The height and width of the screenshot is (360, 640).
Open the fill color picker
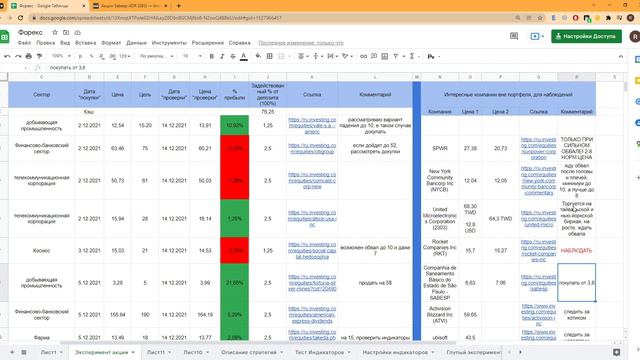pyautogui.click(x=258, y=56)
